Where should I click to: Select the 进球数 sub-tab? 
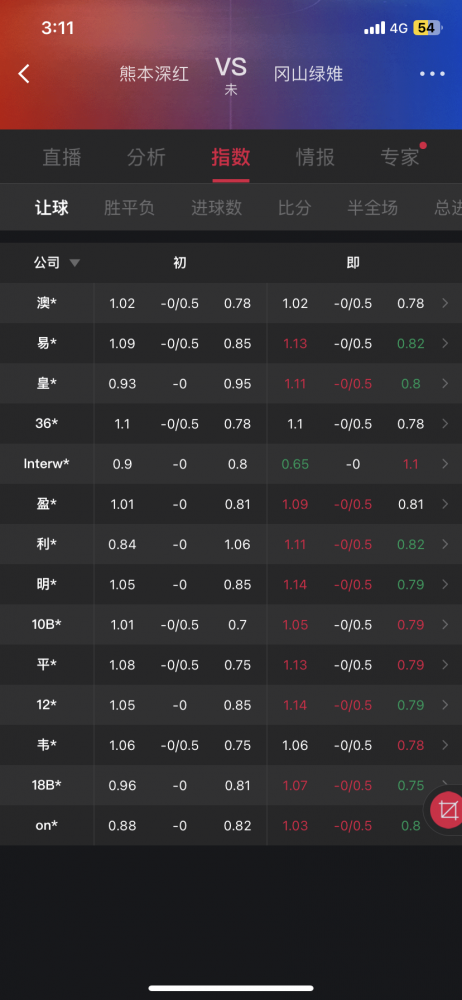[216, 208]
